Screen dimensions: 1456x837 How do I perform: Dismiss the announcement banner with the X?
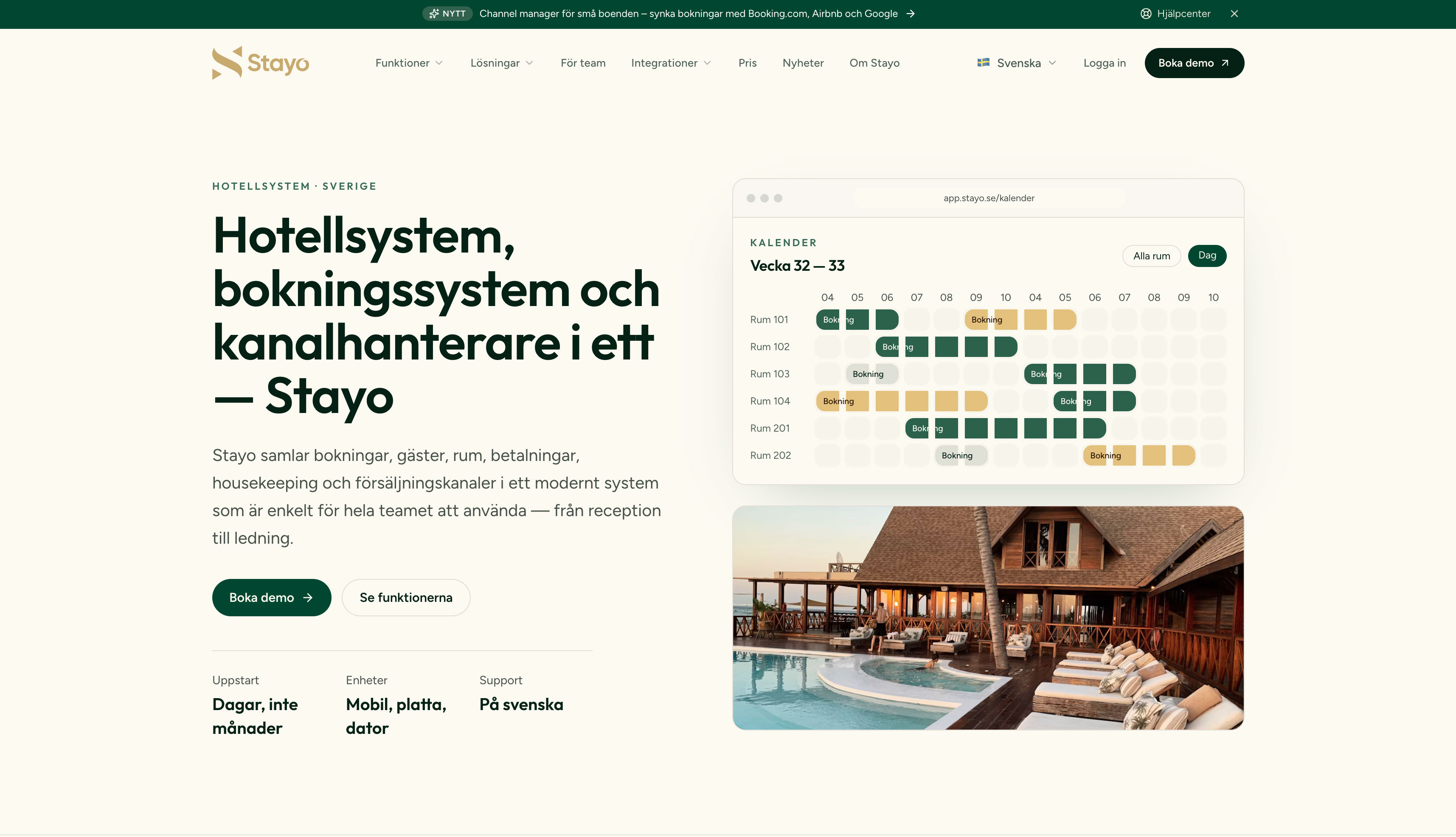pos(1234,14)
